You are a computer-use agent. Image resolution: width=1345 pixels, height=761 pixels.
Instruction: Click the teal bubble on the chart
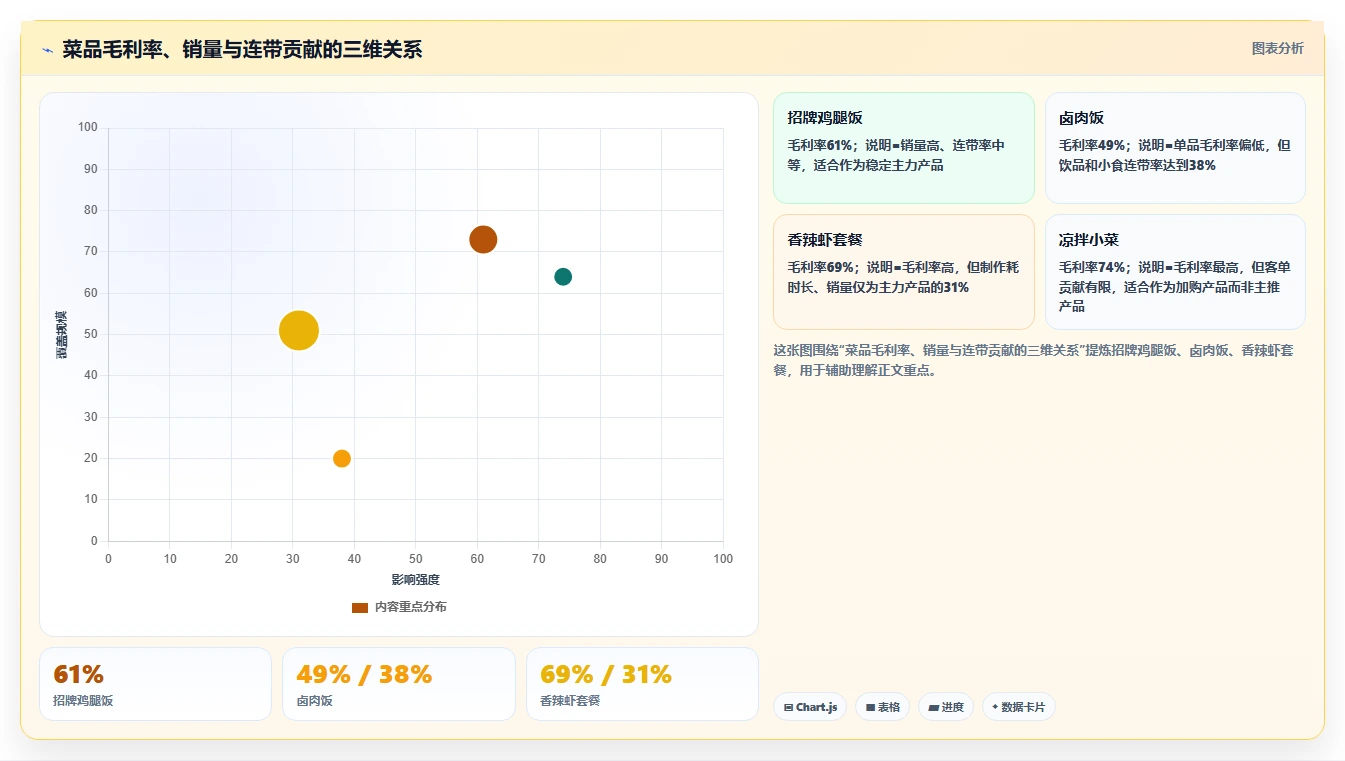tap(563, 277)
